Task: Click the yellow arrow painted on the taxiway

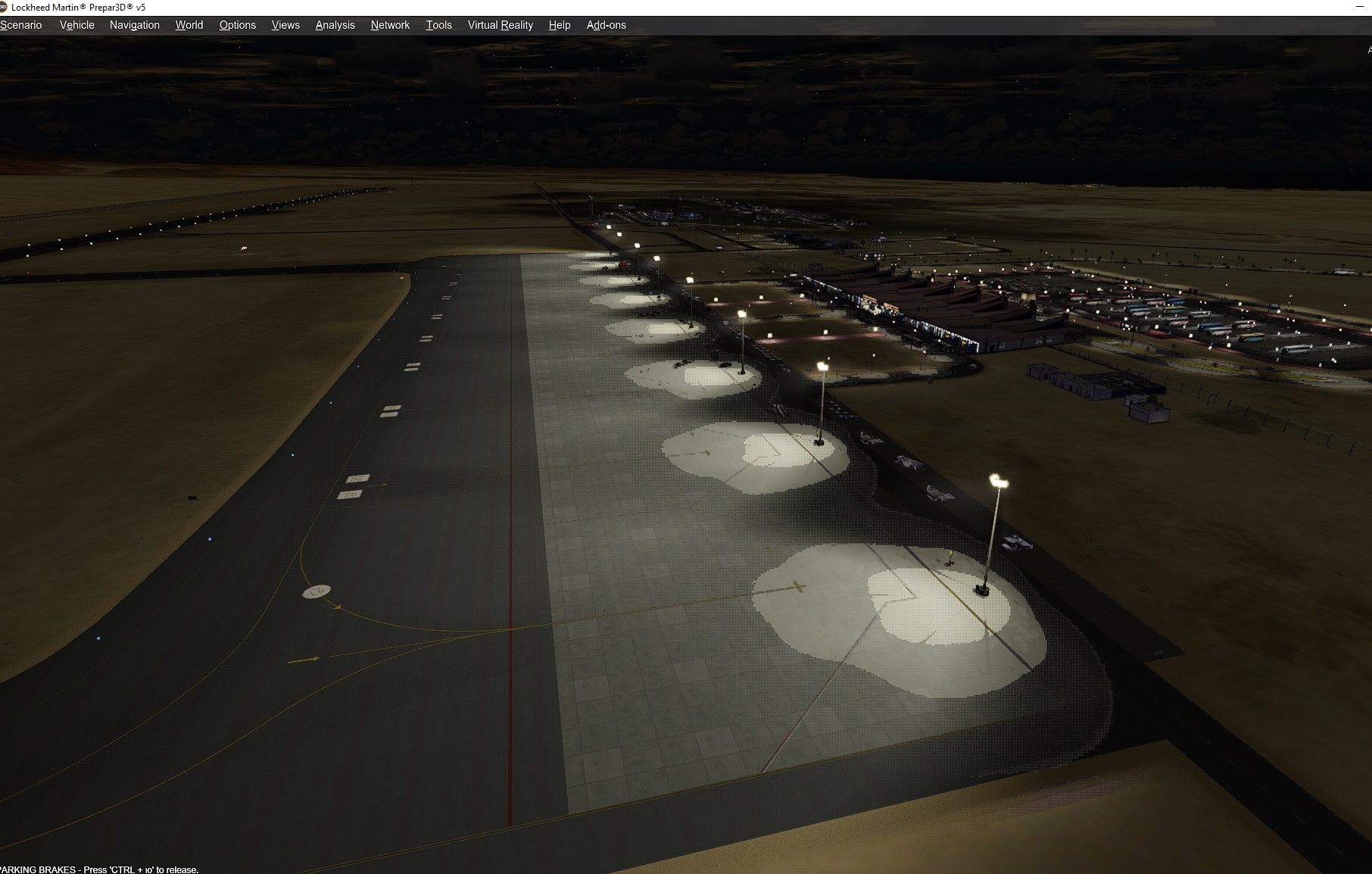Action: click(x=304, y=660)
